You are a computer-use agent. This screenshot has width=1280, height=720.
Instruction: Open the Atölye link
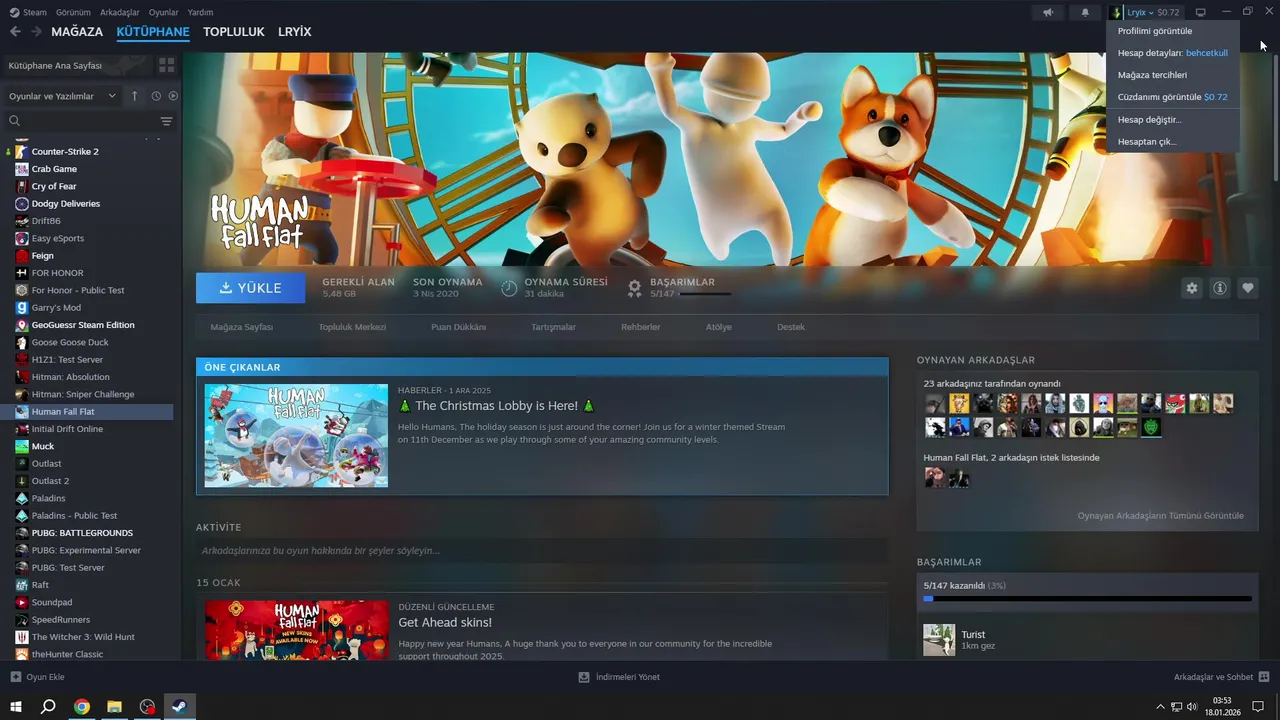718,327
